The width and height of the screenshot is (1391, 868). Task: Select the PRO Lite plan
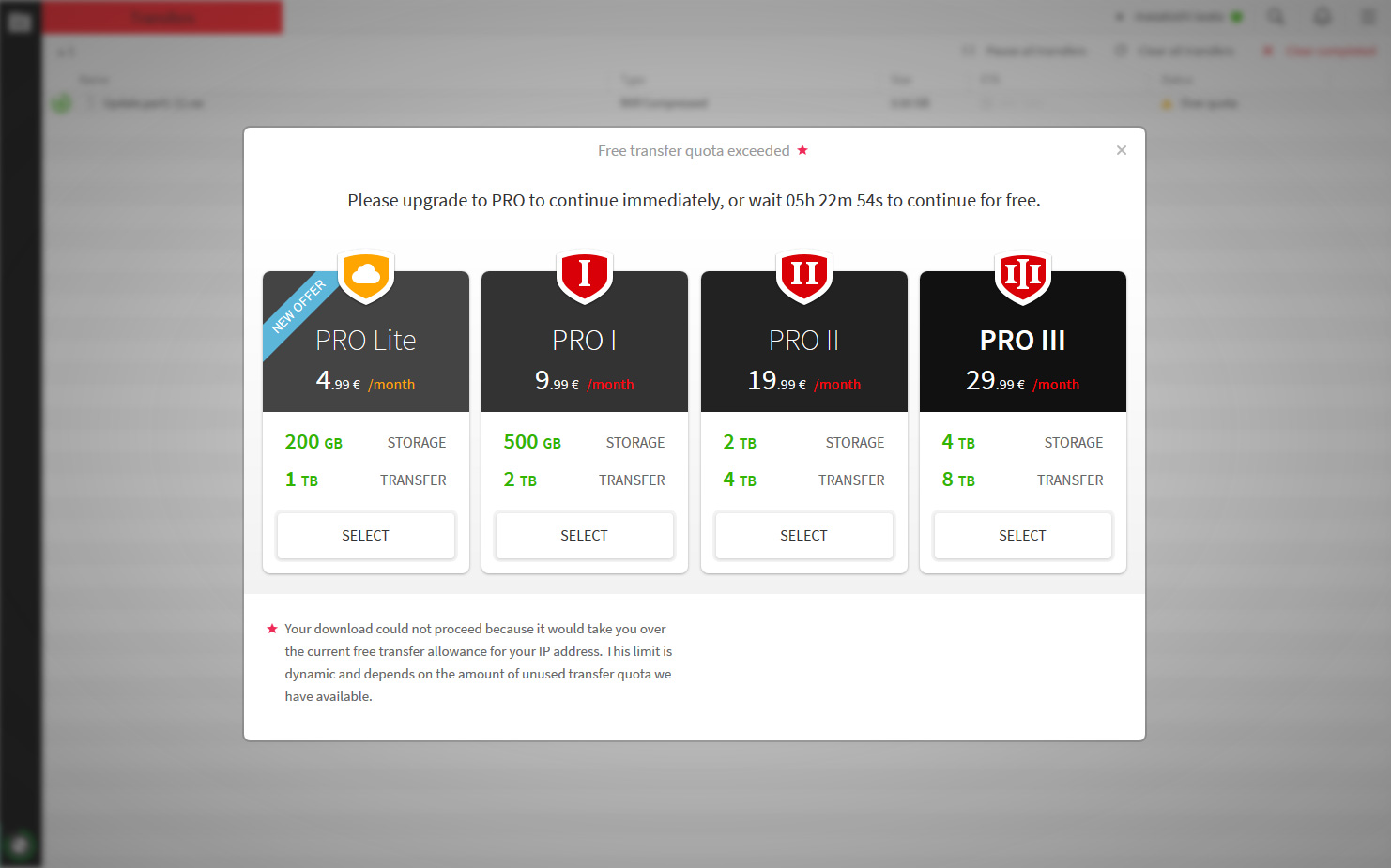tap(366, 535)
